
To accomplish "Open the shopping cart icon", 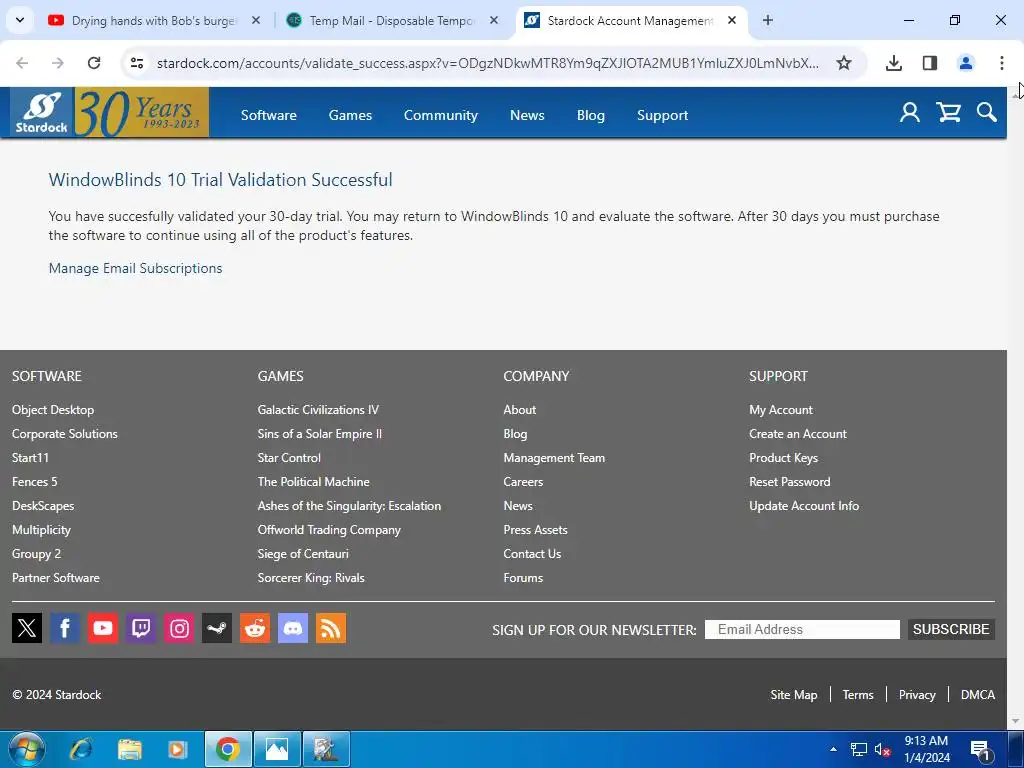I will 948,112.
